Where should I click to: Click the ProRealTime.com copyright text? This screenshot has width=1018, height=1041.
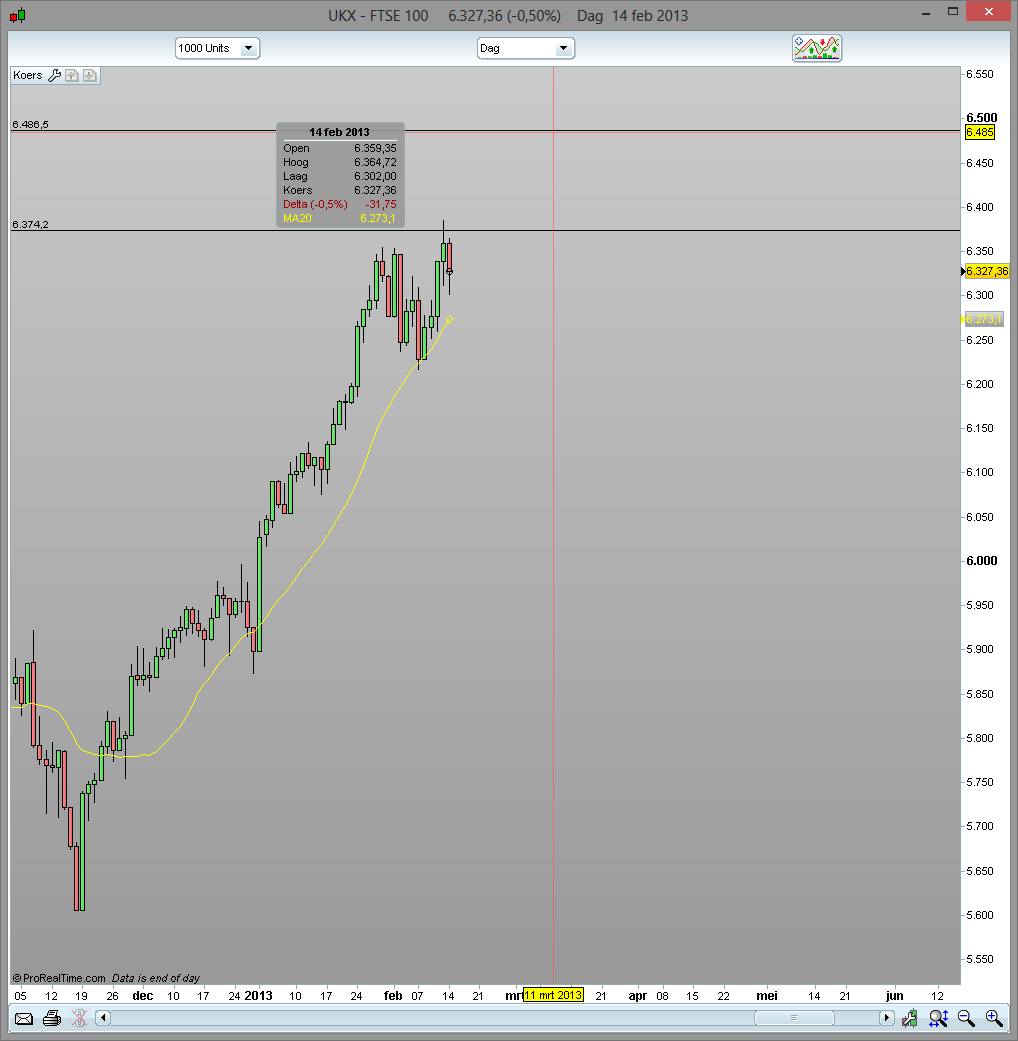(x=59, y=978)
